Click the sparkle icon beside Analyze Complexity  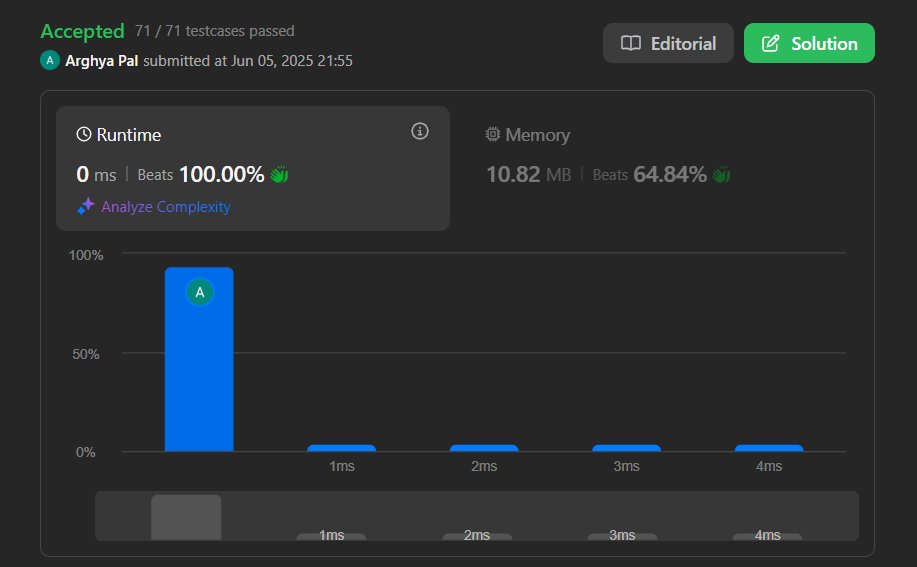(86, 206)
